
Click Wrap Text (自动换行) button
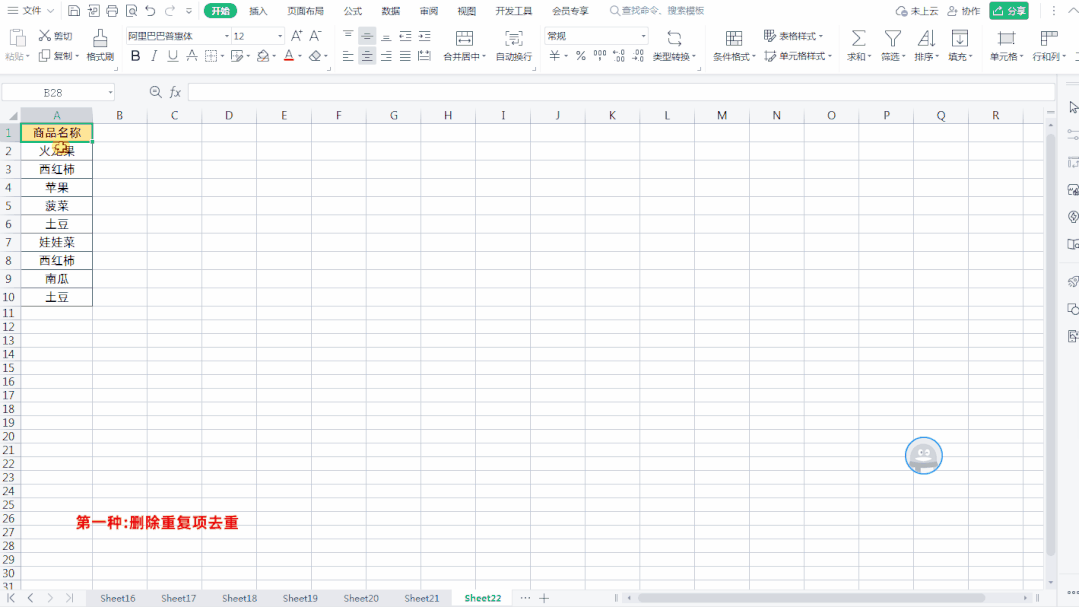coord(514,45)
